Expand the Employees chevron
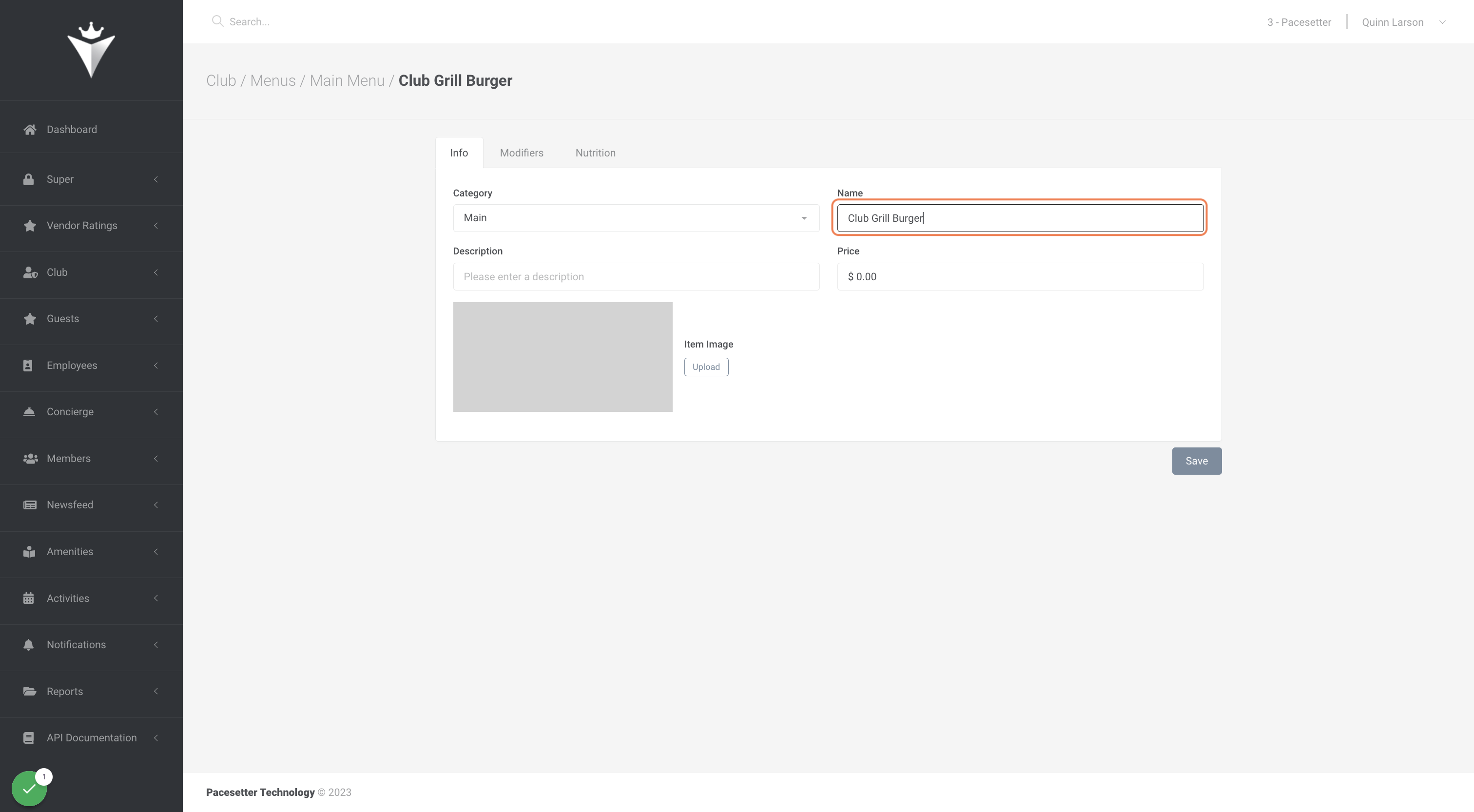Viewport: 1474px width, 812px height. (155, 365)
